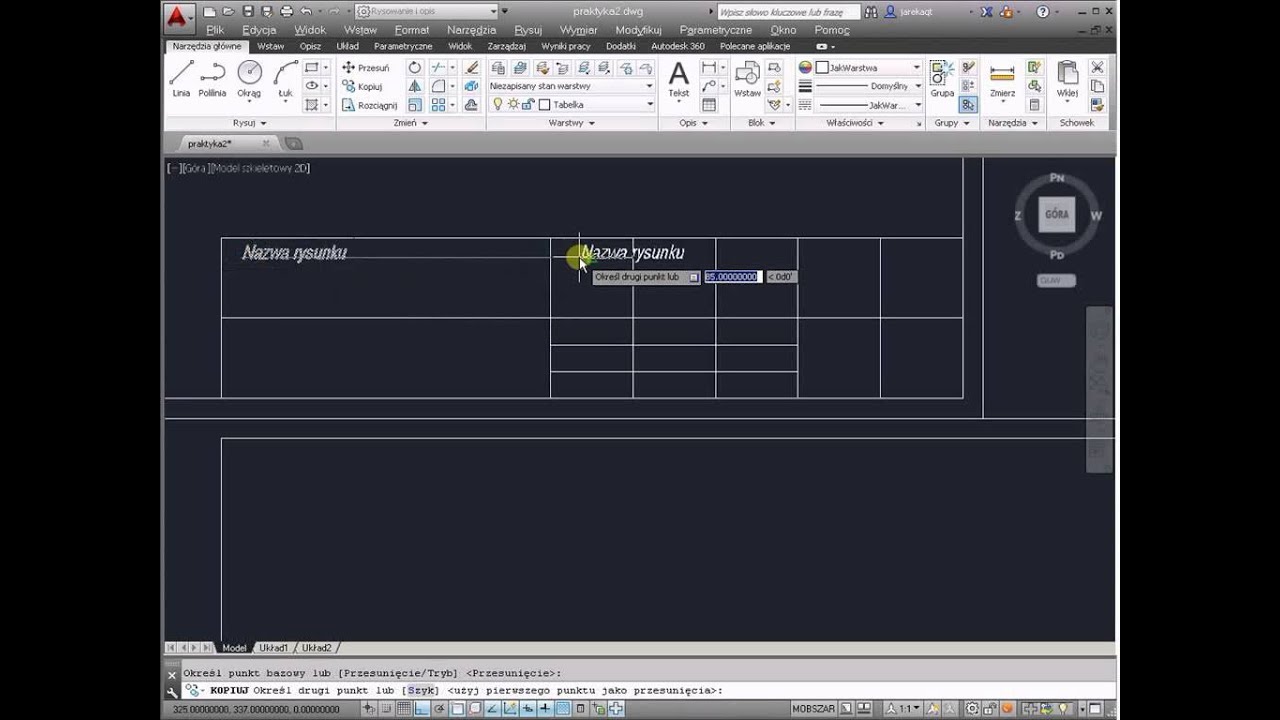
Task: Toggle the Tabelka layer freeze sun icon
Action: (x=513, y=104)
